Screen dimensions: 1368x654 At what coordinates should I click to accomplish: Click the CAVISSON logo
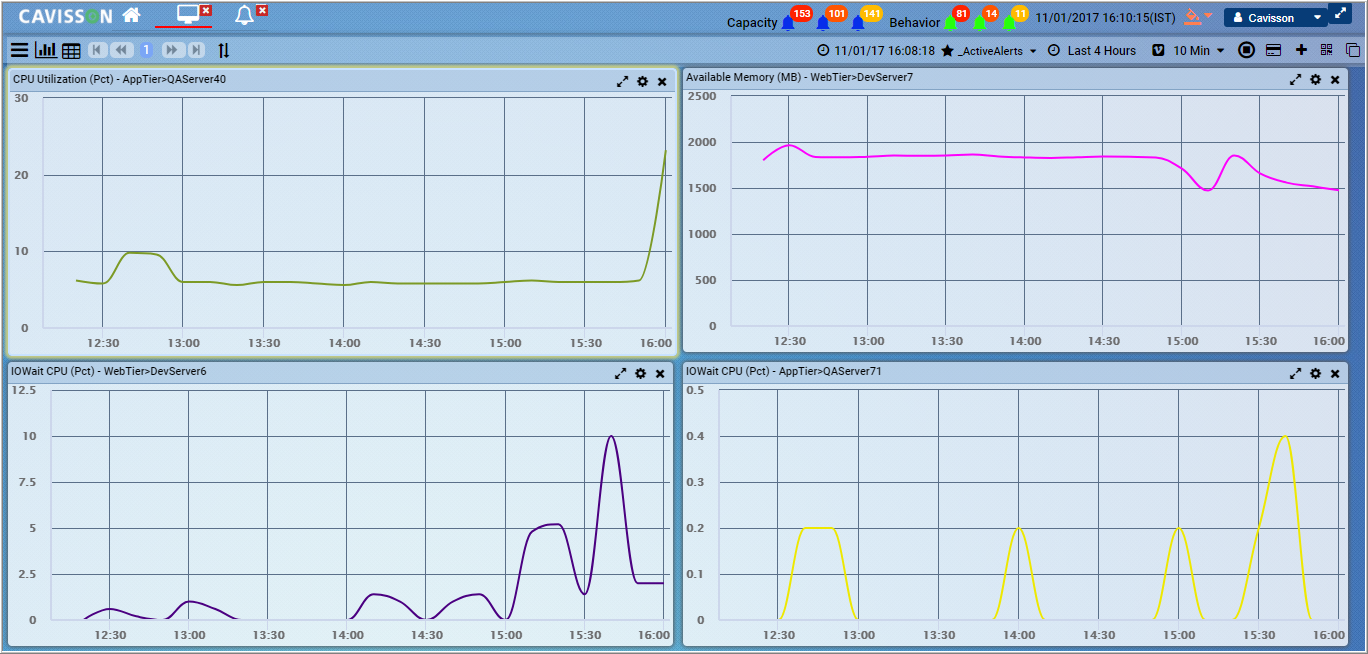(65, 16)
